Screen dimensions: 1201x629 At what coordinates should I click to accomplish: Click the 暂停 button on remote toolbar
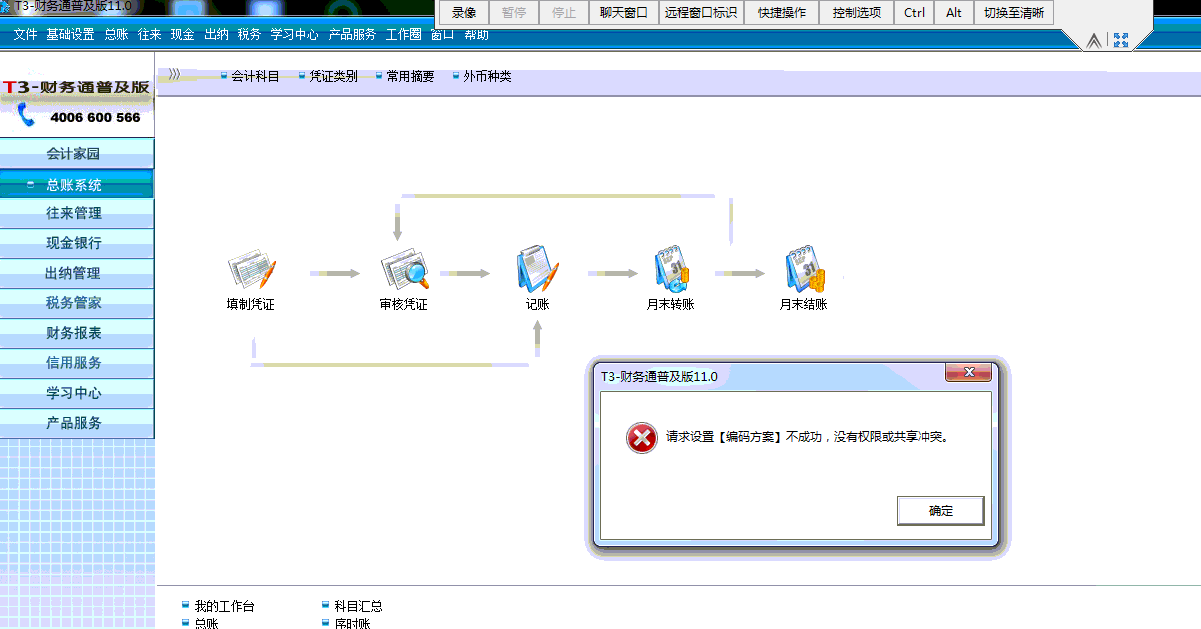pos(514,13)
